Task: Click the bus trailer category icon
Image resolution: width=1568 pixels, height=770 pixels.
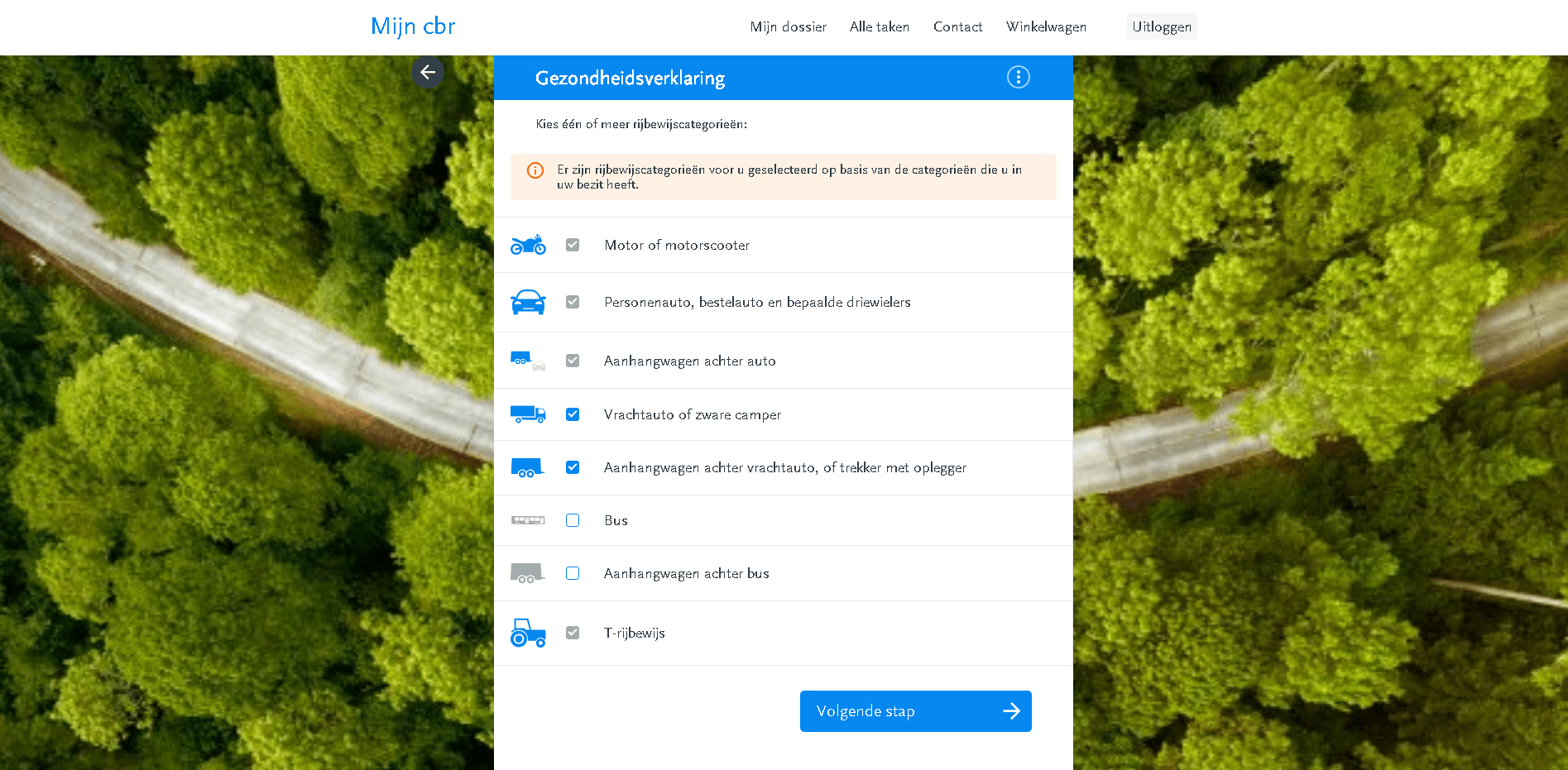Action: pyautogui.click(x=528, y=573)
